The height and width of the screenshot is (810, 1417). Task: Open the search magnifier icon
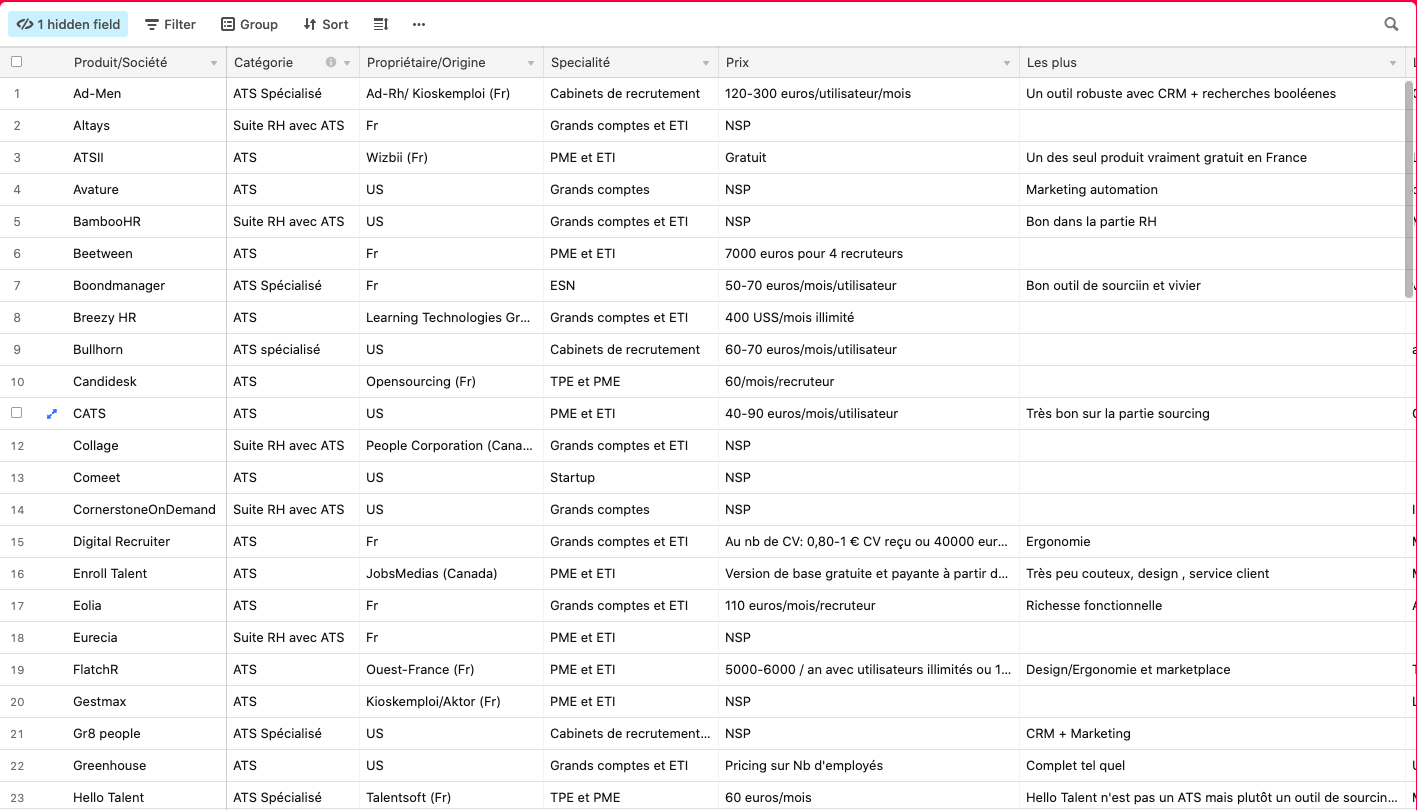point(1391,24)
